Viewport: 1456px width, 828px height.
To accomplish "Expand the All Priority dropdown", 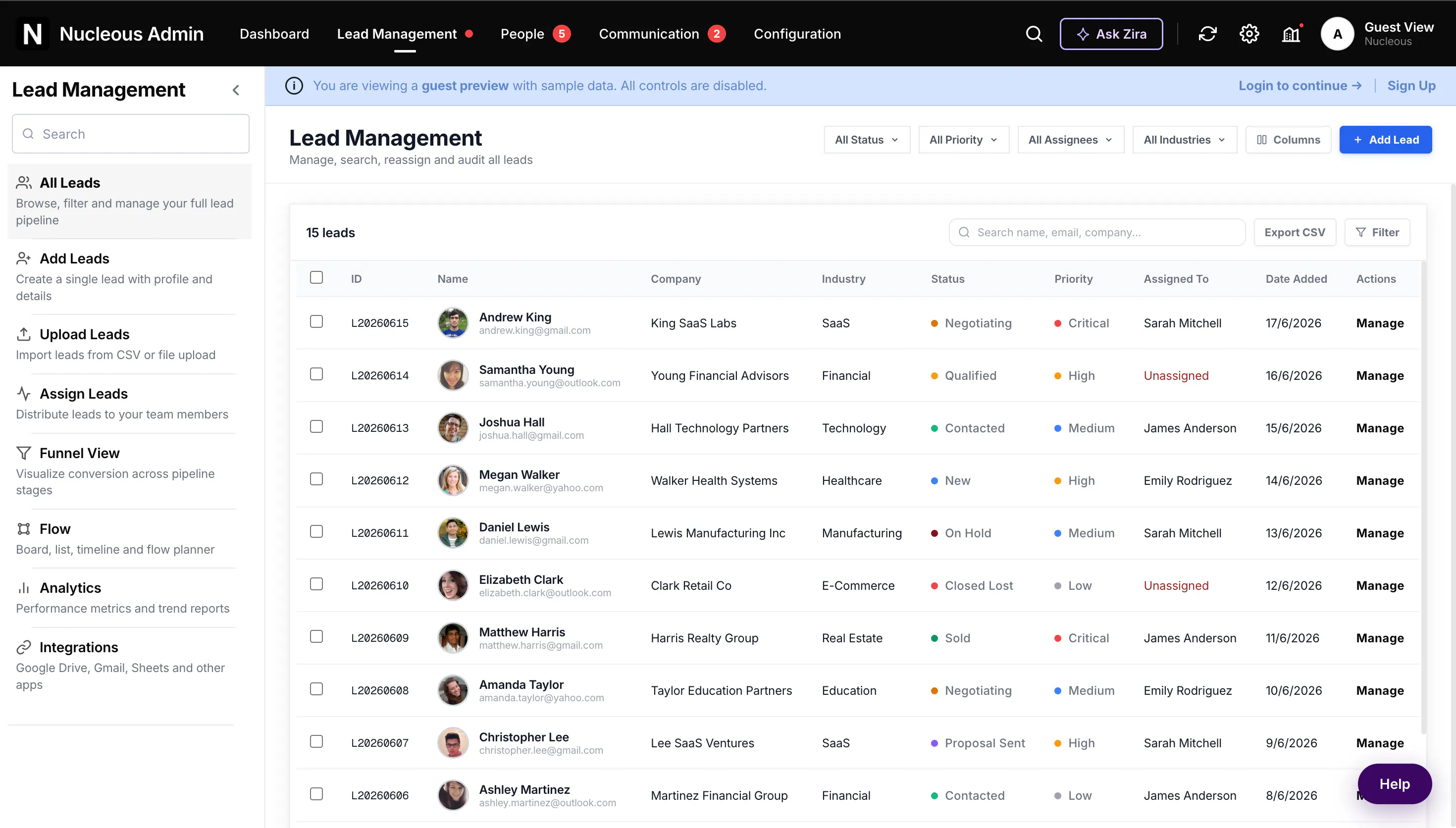I will pyautogui.click(x=964, y=140).
